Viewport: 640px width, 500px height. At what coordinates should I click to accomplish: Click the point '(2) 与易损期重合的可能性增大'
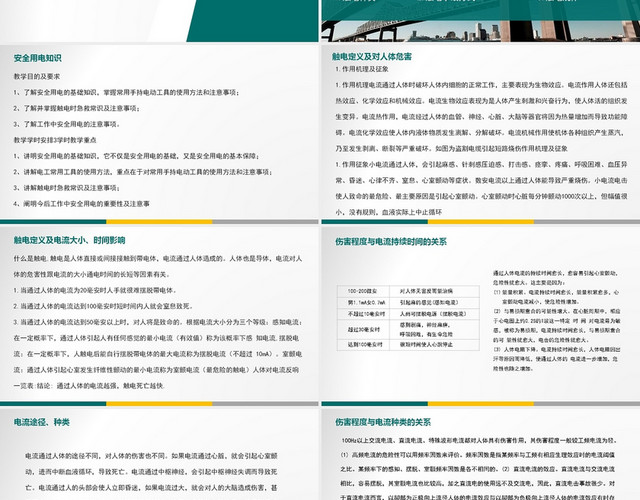pyautogui.click(x=556, y=325)
